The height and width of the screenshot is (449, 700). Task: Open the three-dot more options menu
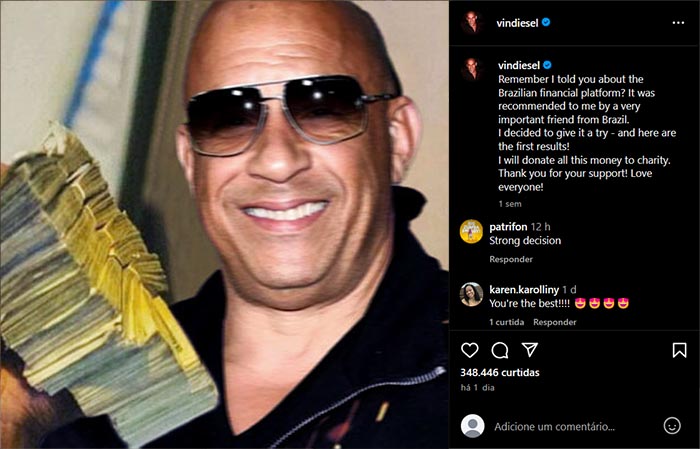678,23
